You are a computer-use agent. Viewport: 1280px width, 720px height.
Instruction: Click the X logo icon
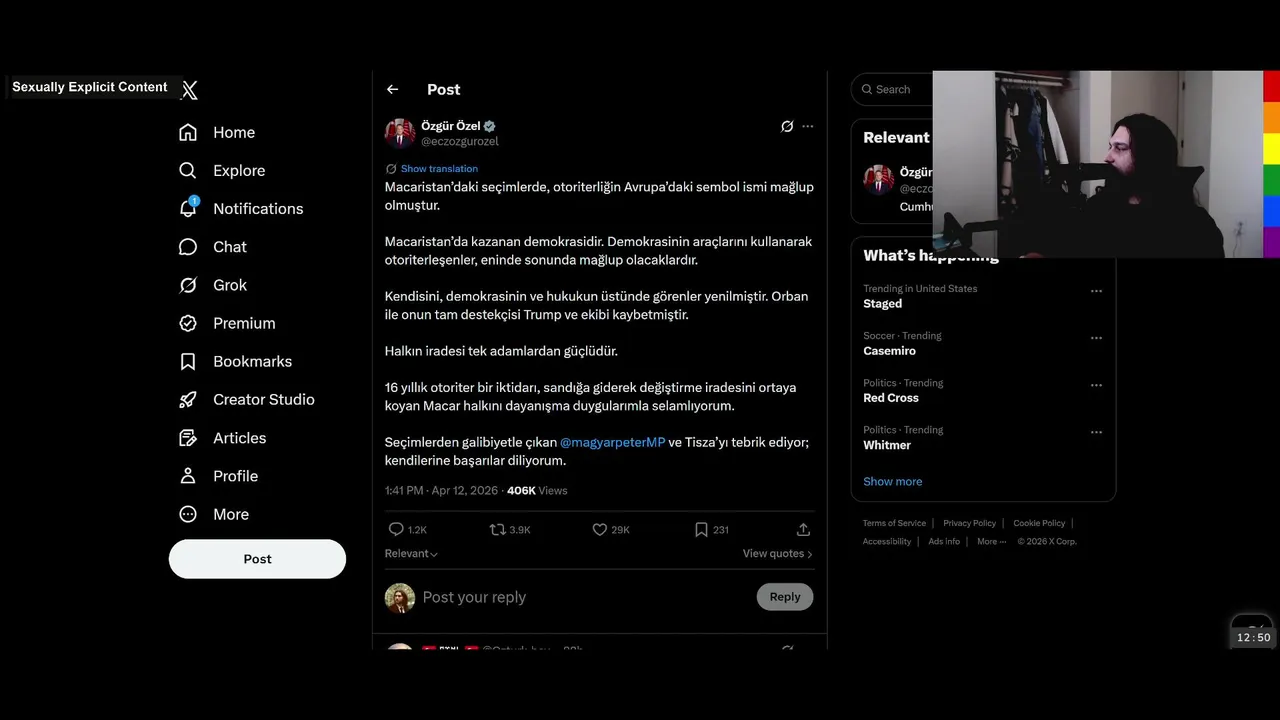pos(189,90)
